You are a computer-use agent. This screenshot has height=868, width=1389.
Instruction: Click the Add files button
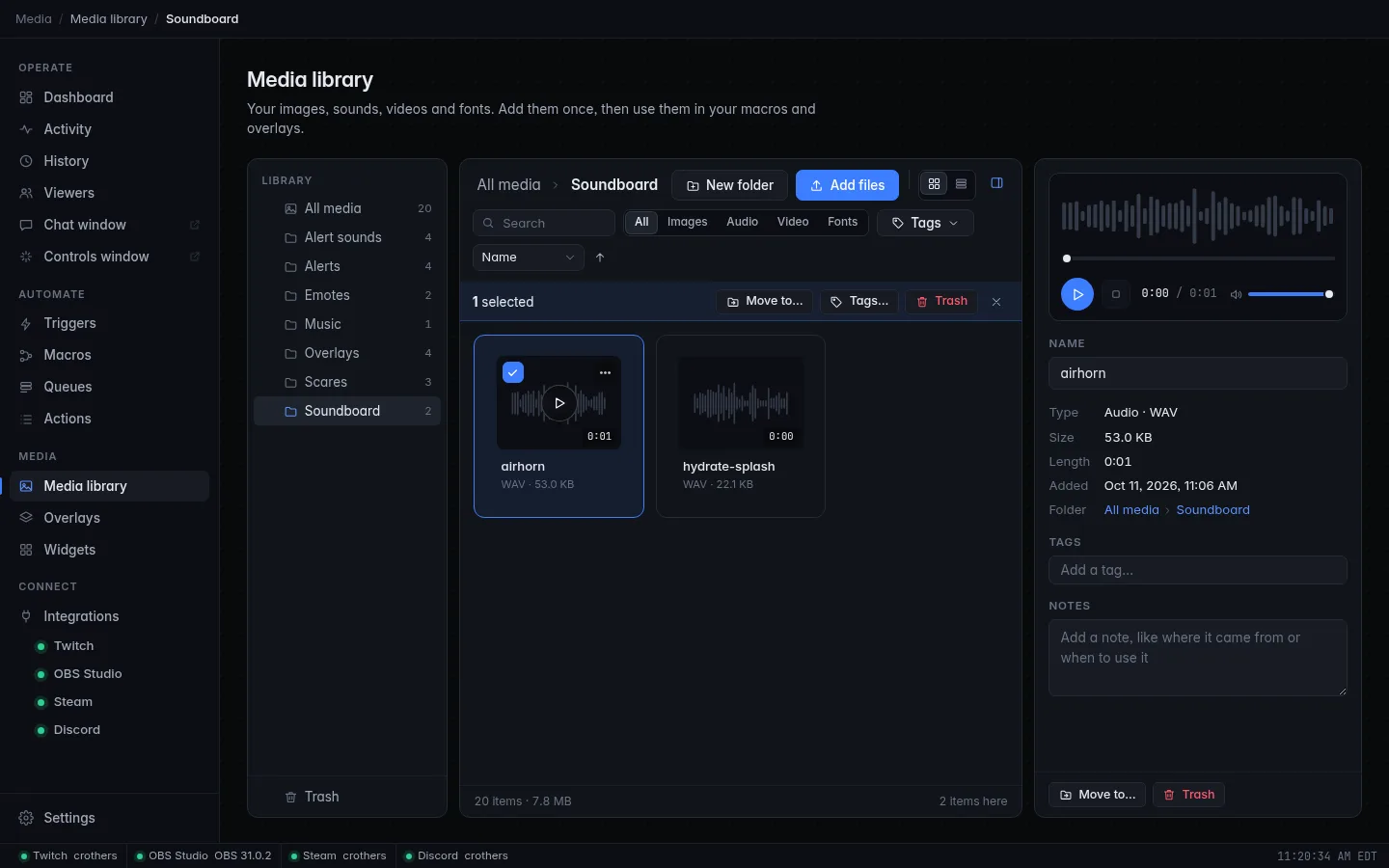pos(847,185)
